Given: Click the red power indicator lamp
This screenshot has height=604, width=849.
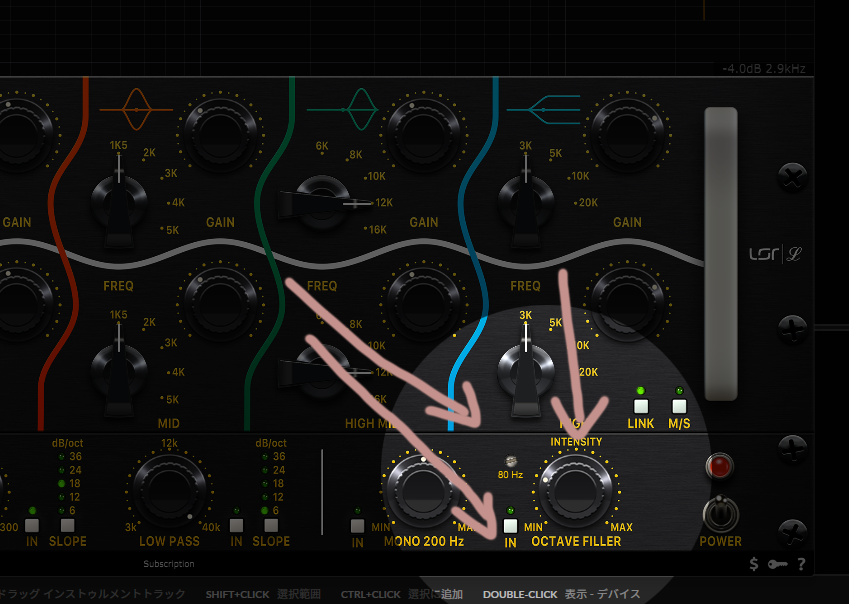Looking at the screenshot, I should coord(720,466).
